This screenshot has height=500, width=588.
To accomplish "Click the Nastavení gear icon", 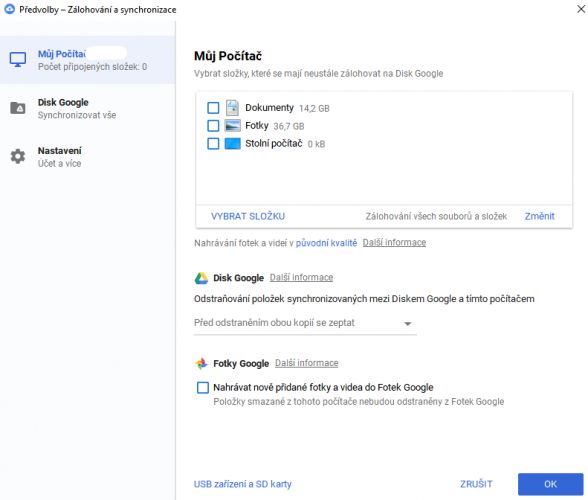I will pos(18,156).
